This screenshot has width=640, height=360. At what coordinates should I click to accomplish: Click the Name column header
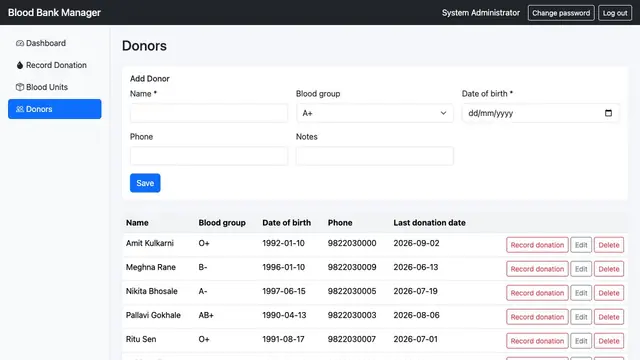[x=137, y=223]
